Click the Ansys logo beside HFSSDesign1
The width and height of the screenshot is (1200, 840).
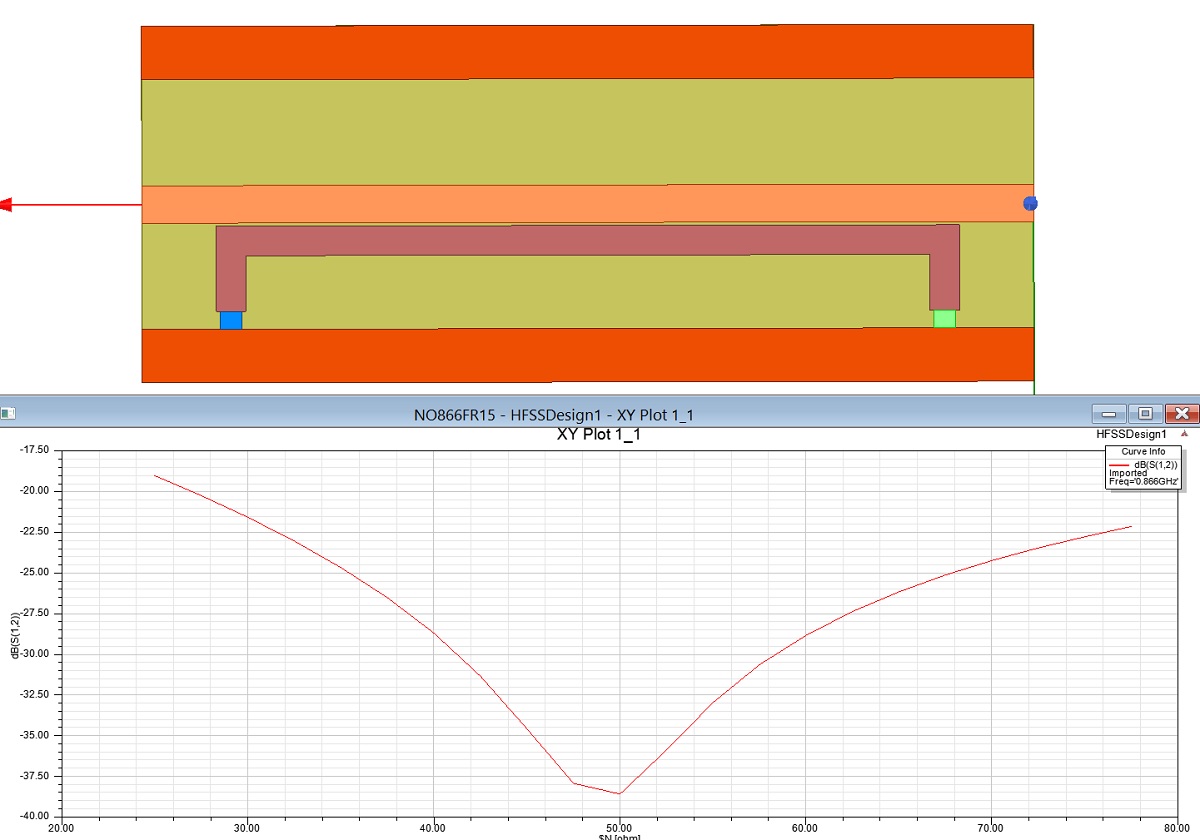click(x=1185, y=435)
